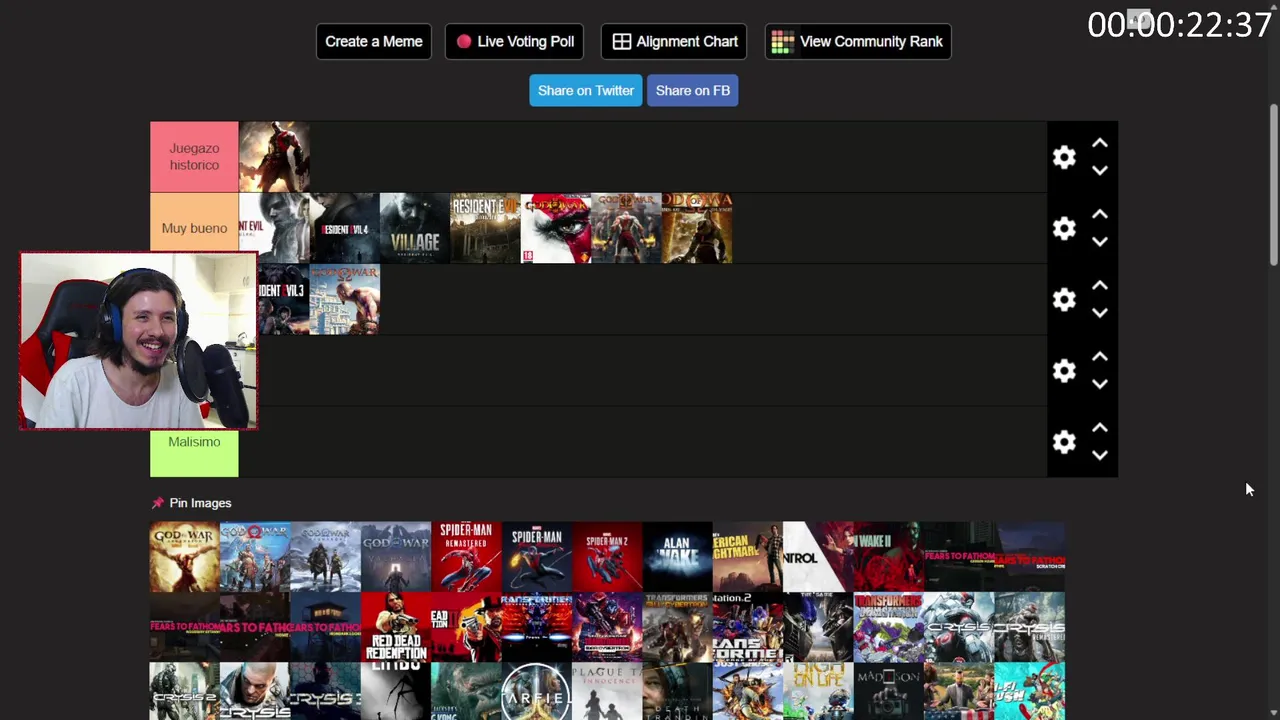This screenshot has width=1280, height=720.
Task: Pick the Transformers Fall of Cybertron cover
Action: [x=677, y=627]
